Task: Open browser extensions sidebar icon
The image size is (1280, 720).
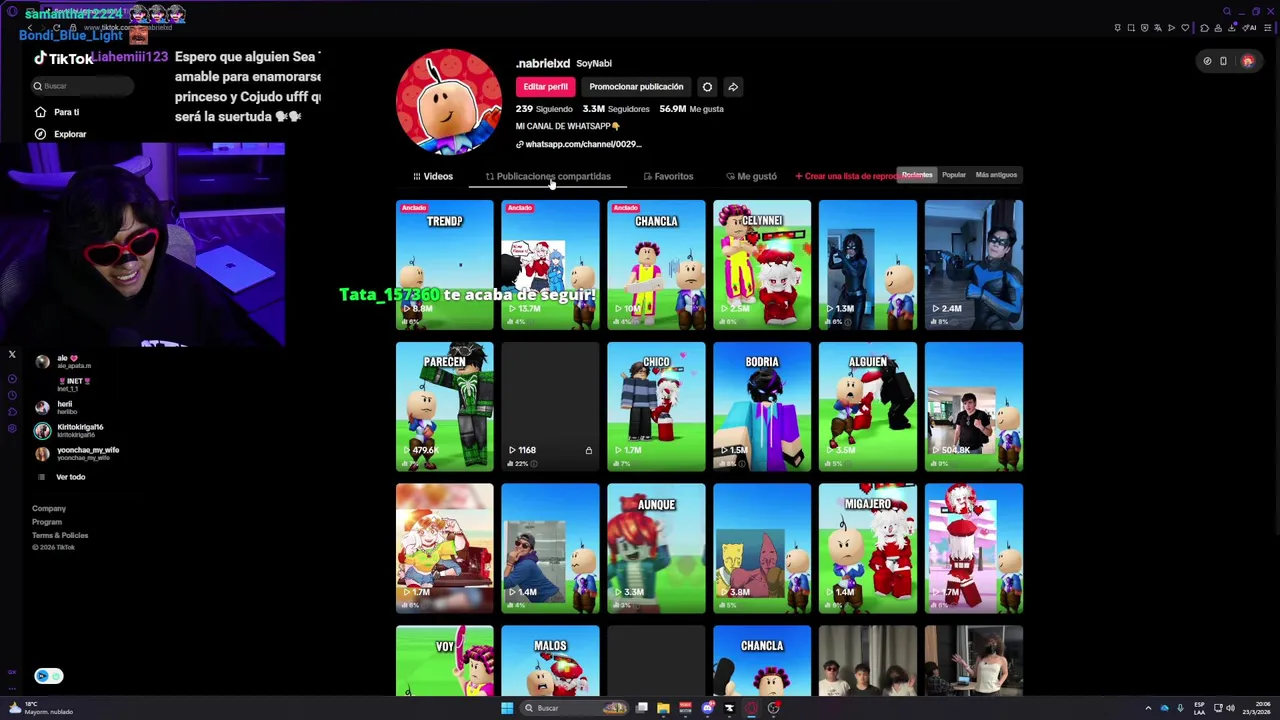Action: pos(12,412)
